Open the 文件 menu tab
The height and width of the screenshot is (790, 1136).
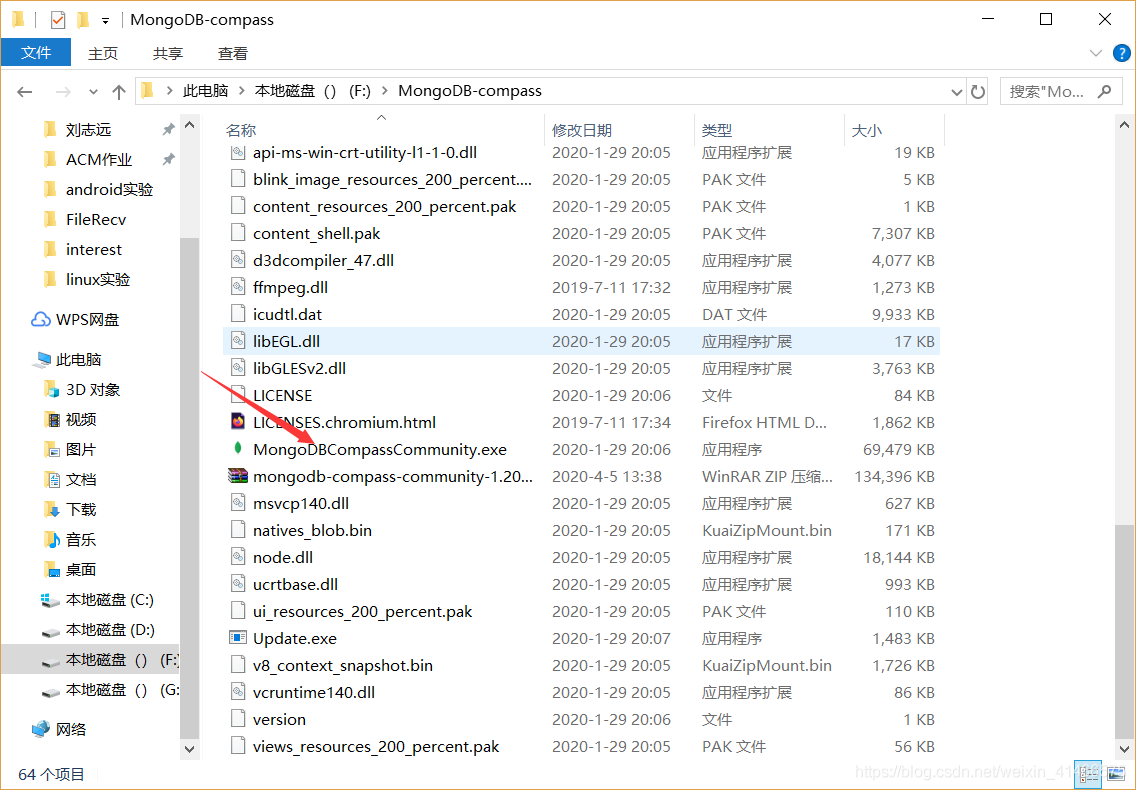[x=36, y=52]
